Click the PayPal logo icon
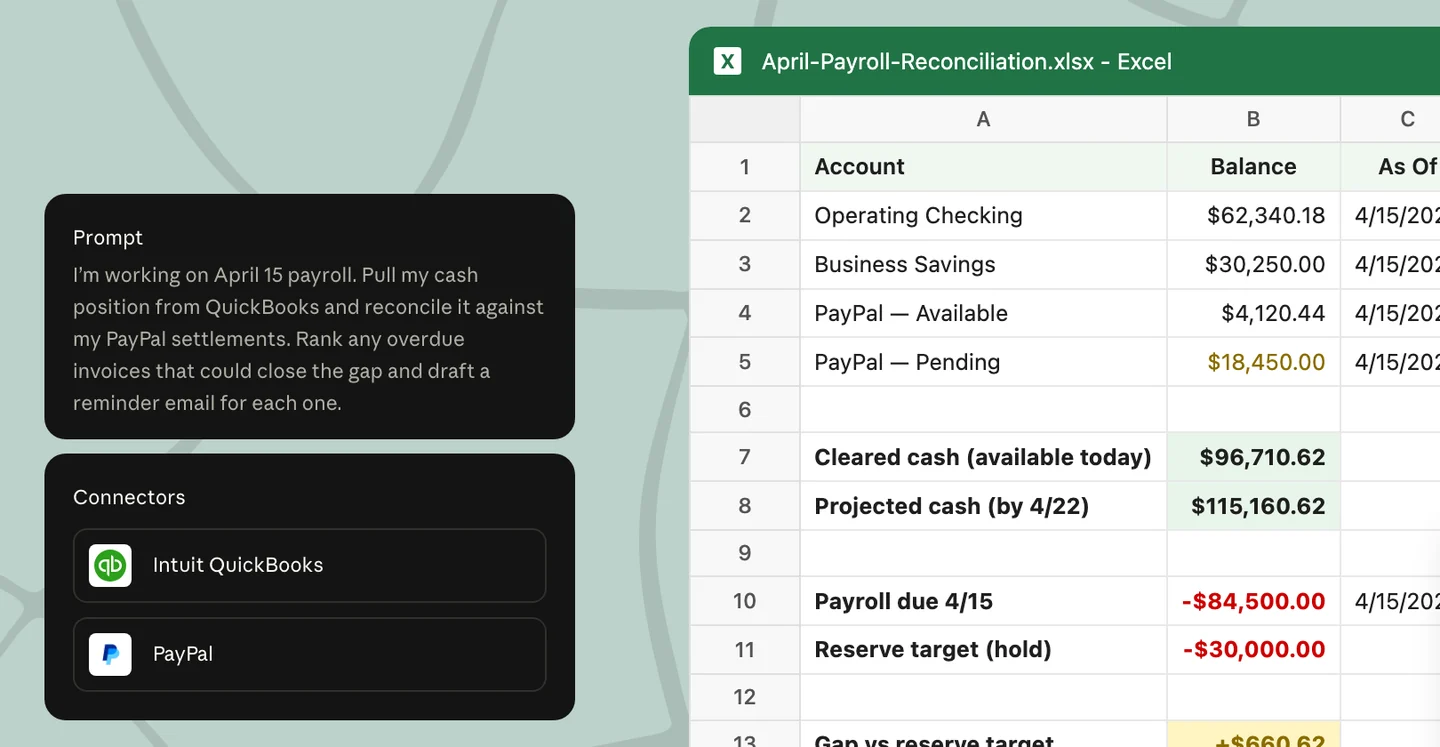The image size is (1440, 747). point(110,654)
